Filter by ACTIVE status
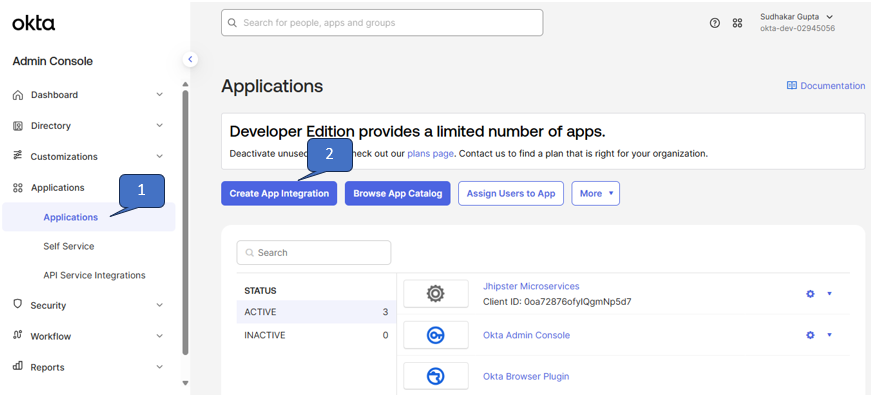Viewport: 871px width, 406px height. pos(316,312)
